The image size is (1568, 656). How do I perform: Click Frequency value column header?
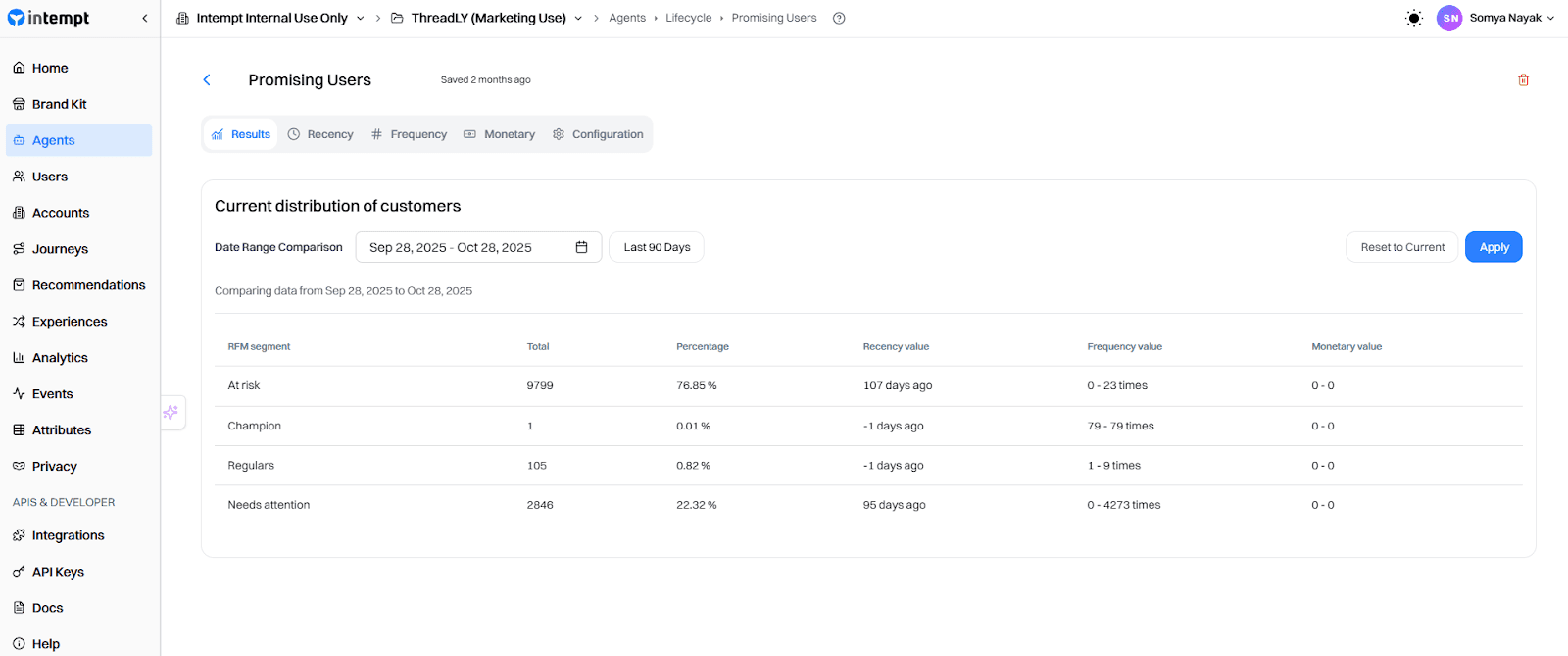pos(1124,346)
